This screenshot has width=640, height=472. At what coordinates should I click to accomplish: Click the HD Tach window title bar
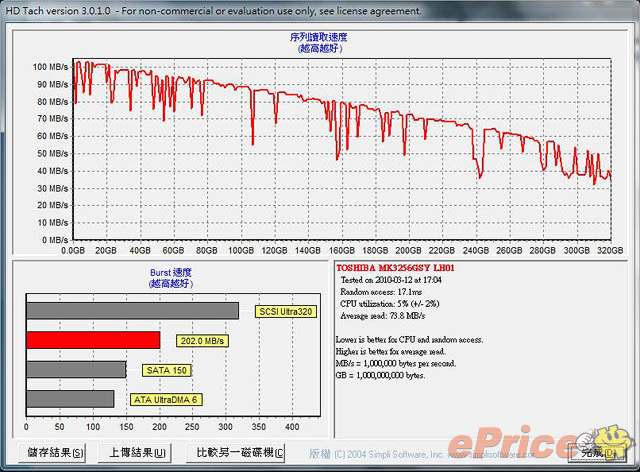click(x=320, y=11)
